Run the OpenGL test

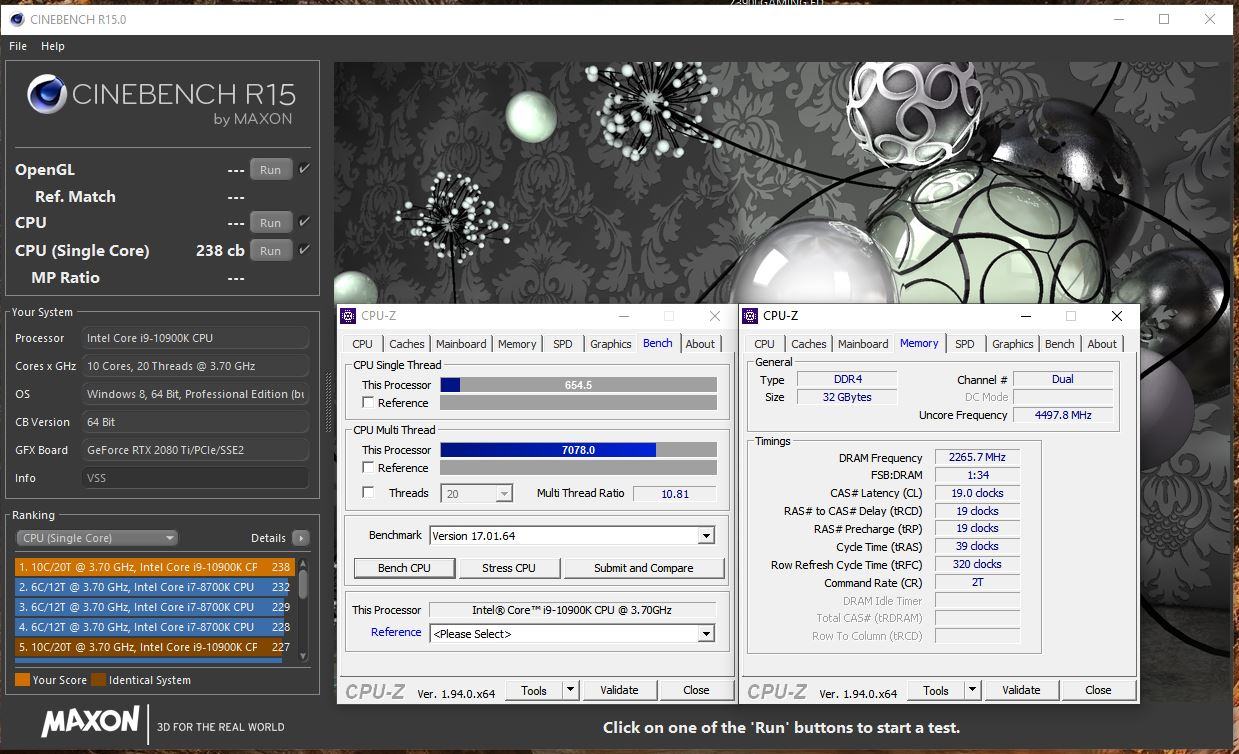click(x=271, y=170)
